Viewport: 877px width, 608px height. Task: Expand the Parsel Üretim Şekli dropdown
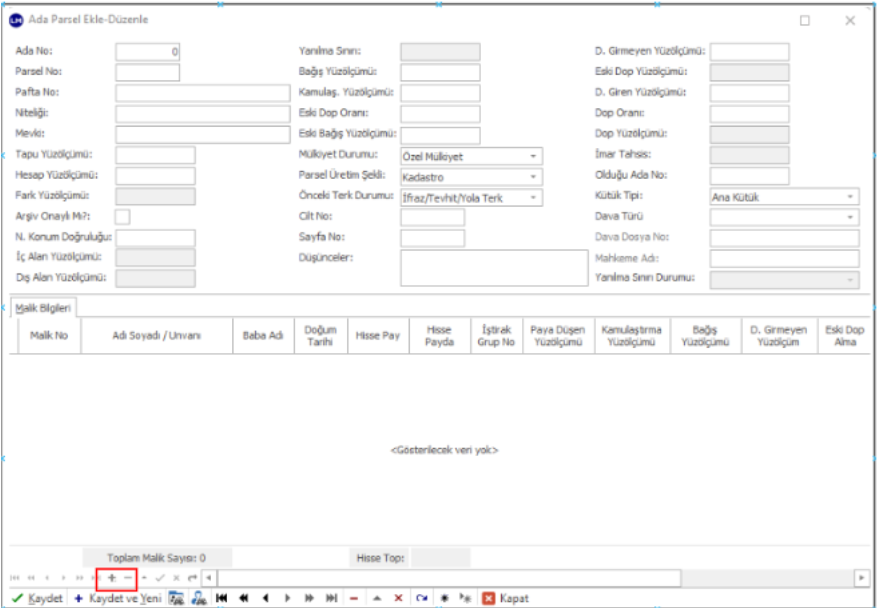click(535, 177)
